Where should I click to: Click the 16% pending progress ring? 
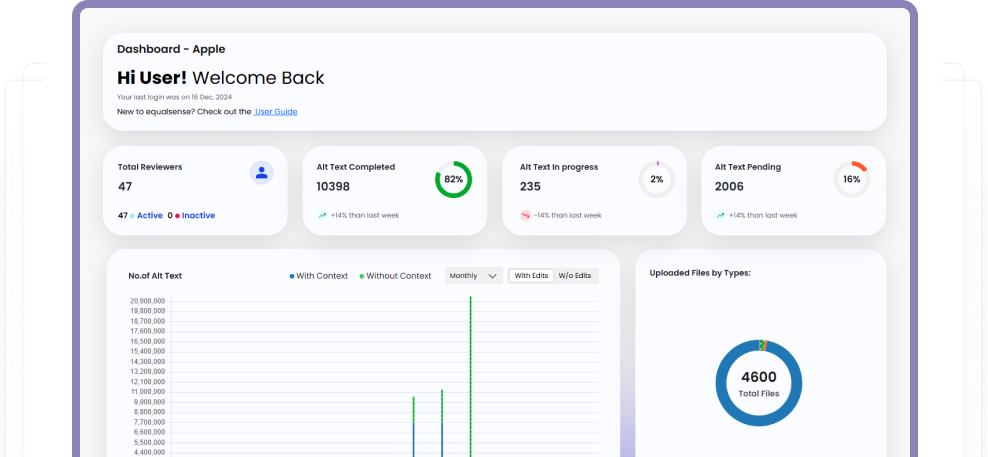(x=851, y=179)
